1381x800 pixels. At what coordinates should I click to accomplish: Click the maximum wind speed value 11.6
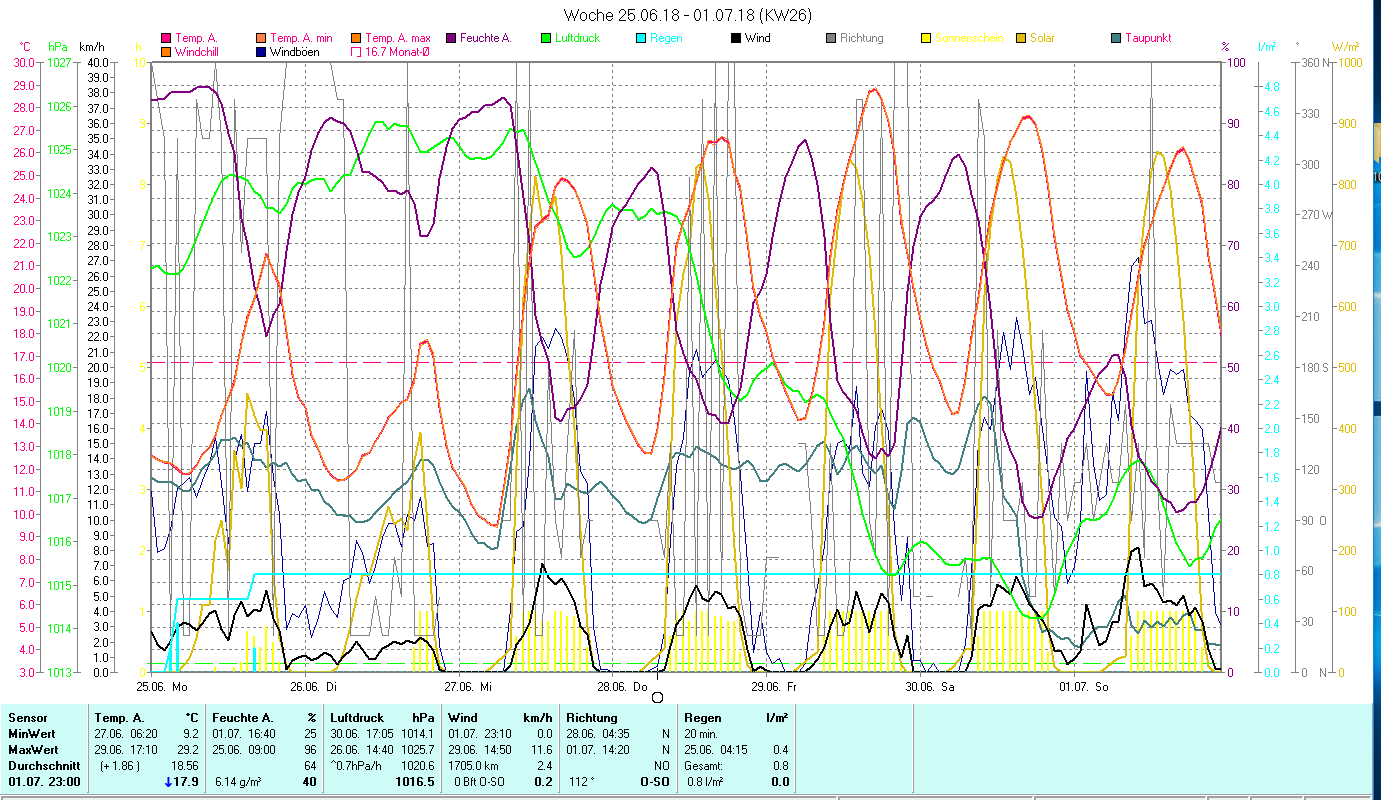point(543,749)
